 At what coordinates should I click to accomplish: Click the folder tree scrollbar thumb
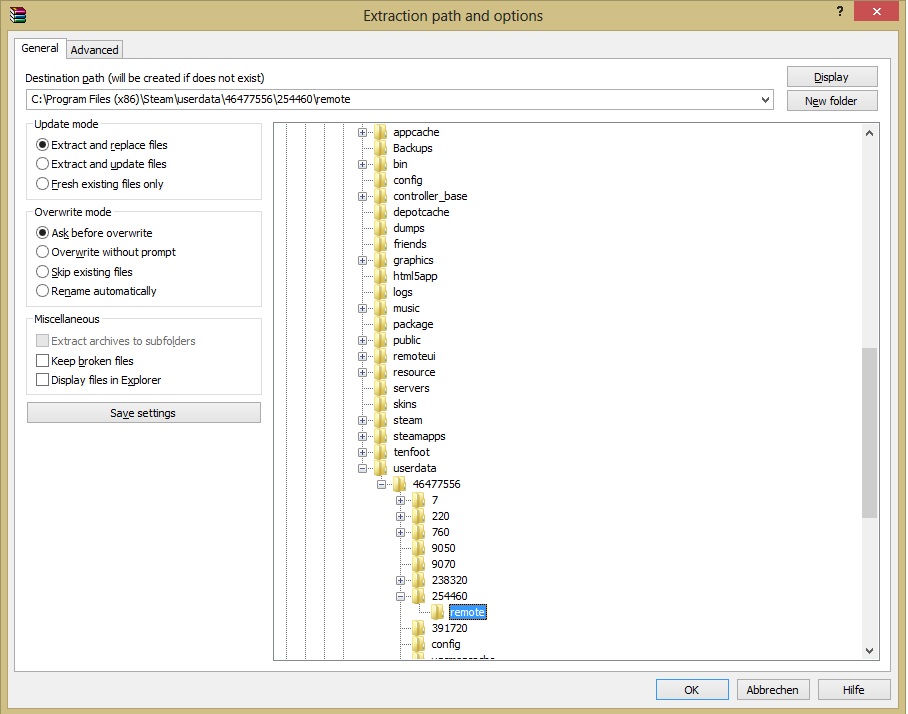[869, 433]
